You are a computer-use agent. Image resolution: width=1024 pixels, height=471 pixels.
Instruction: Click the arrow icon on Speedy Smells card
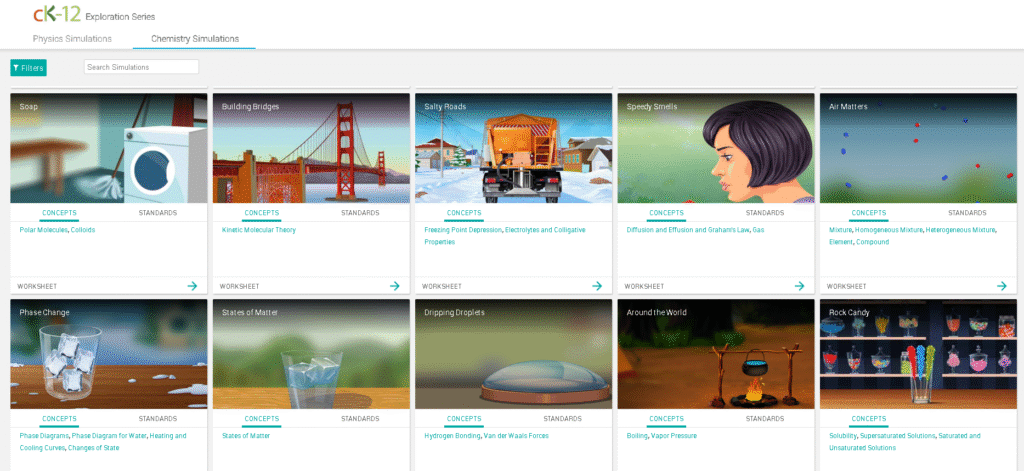pos(800,286)
